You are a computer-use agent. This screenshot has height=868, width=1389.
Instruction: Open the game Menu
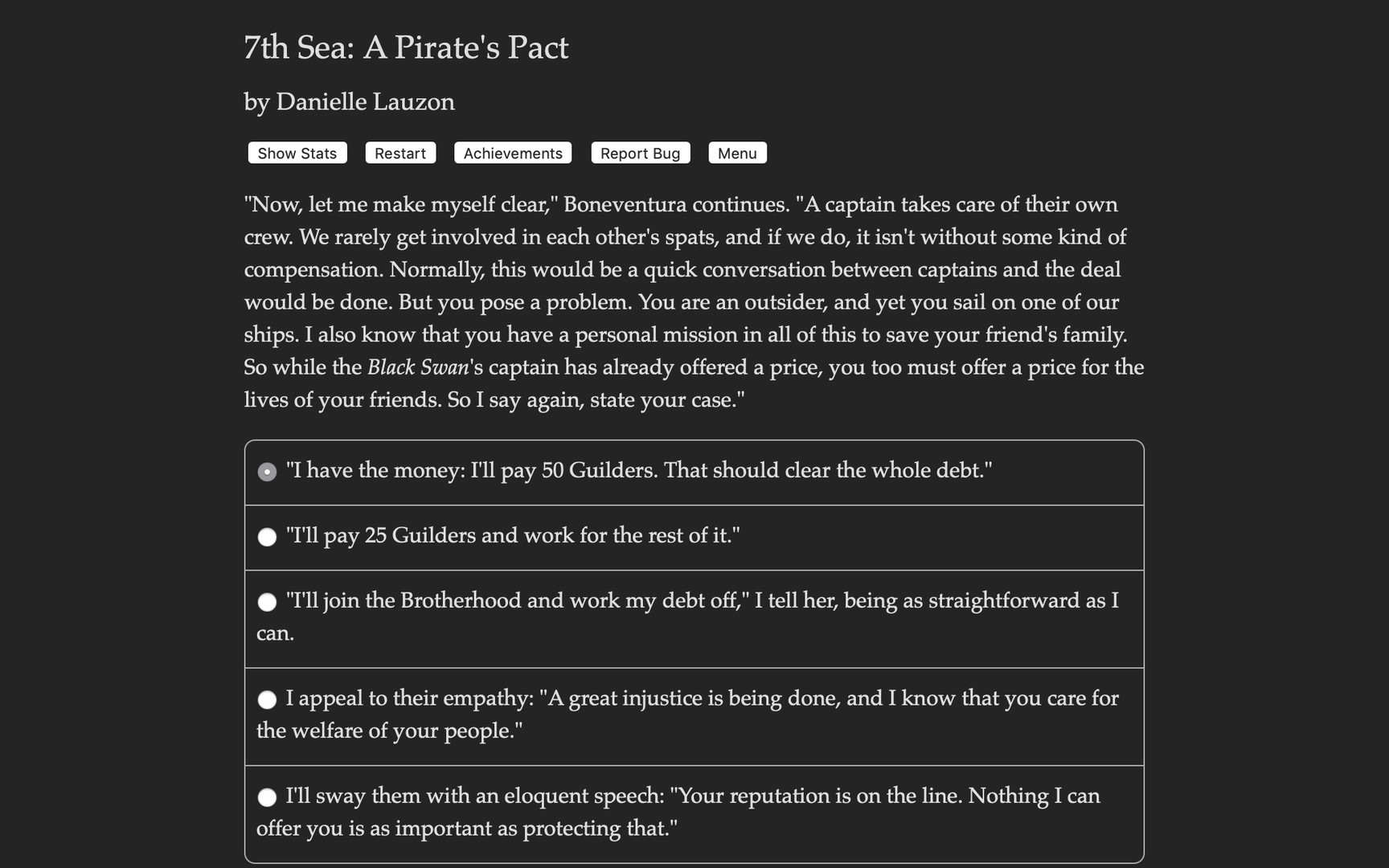pyautogui.click(x=736, y=153)
